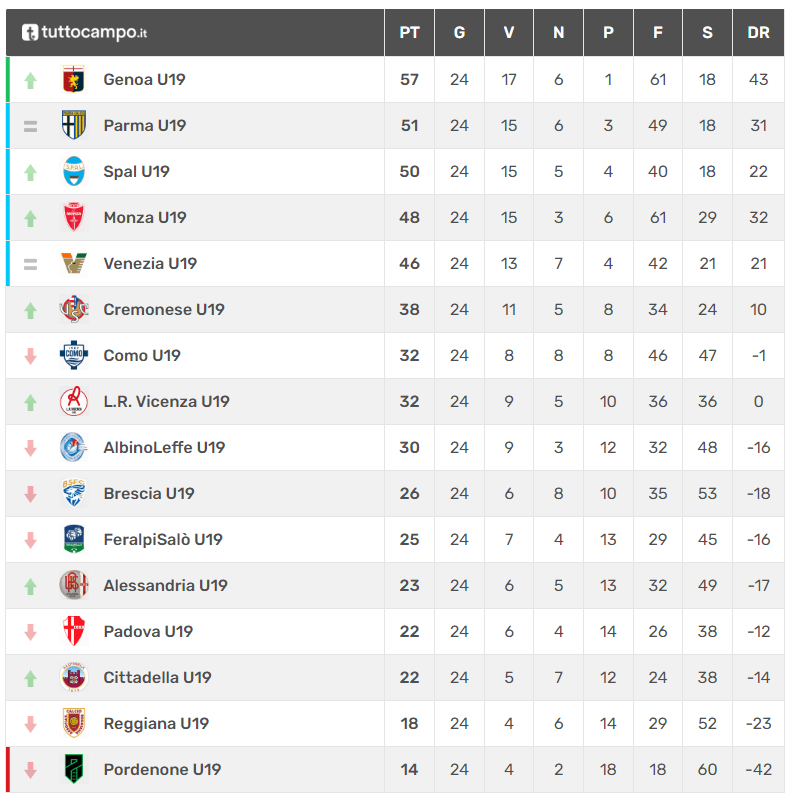Image resolution: width=790 pixels, height=800 pixels.
Task: Select the Parma U19 crest icon
Action: (73, 125)
